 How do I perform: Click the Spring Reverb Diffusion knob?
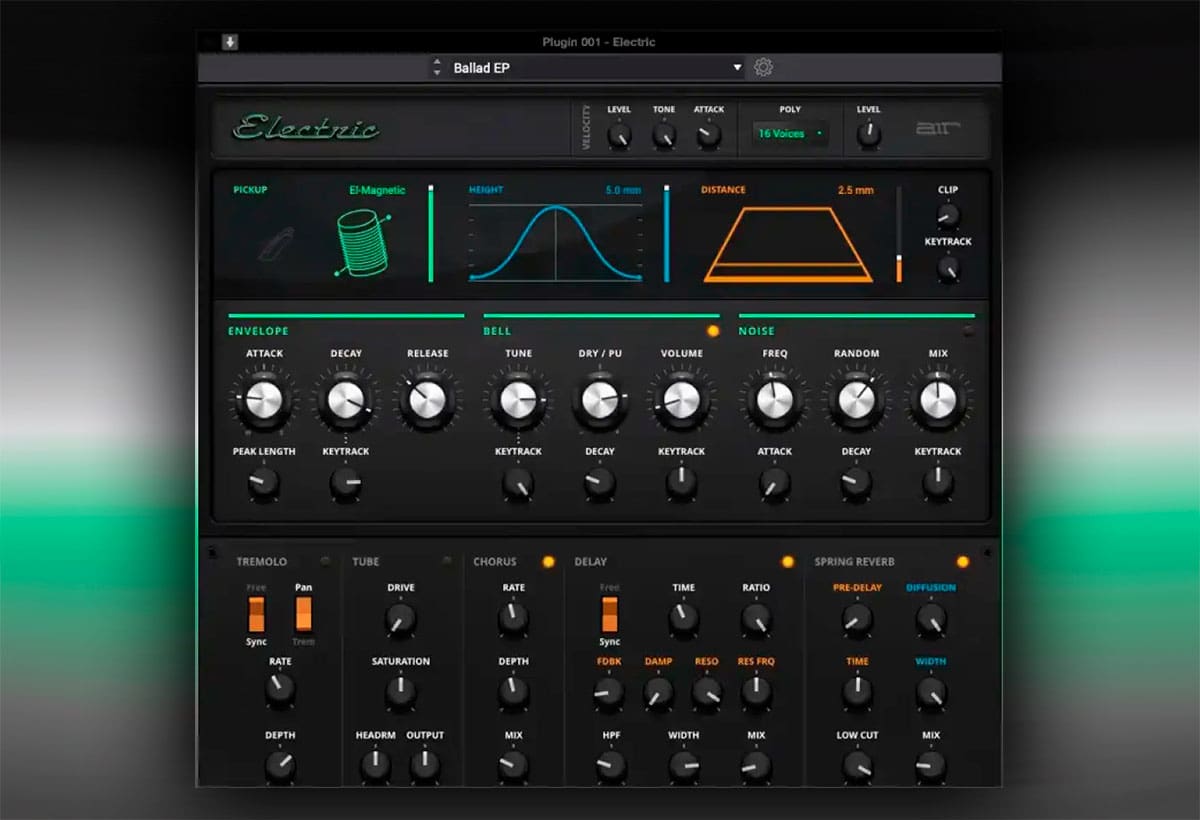(931, 620)
